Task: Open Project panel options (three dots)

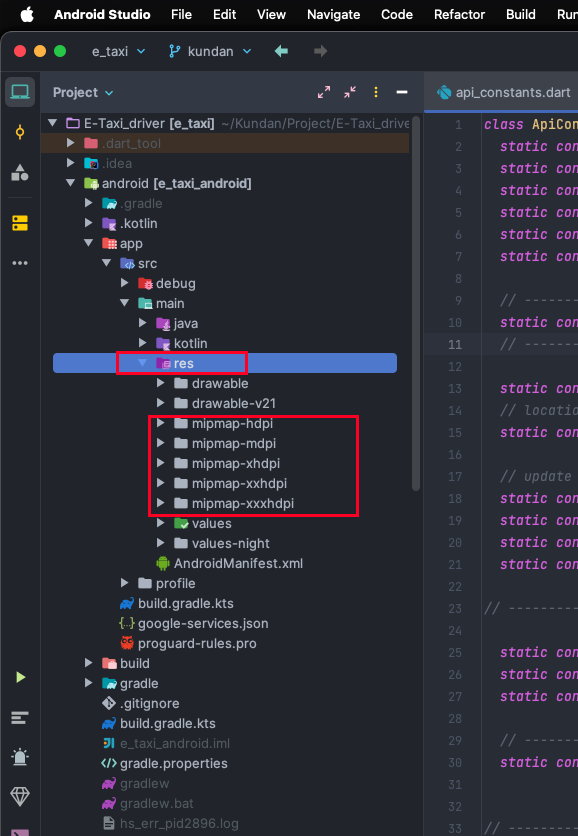Action: (376, 92)
